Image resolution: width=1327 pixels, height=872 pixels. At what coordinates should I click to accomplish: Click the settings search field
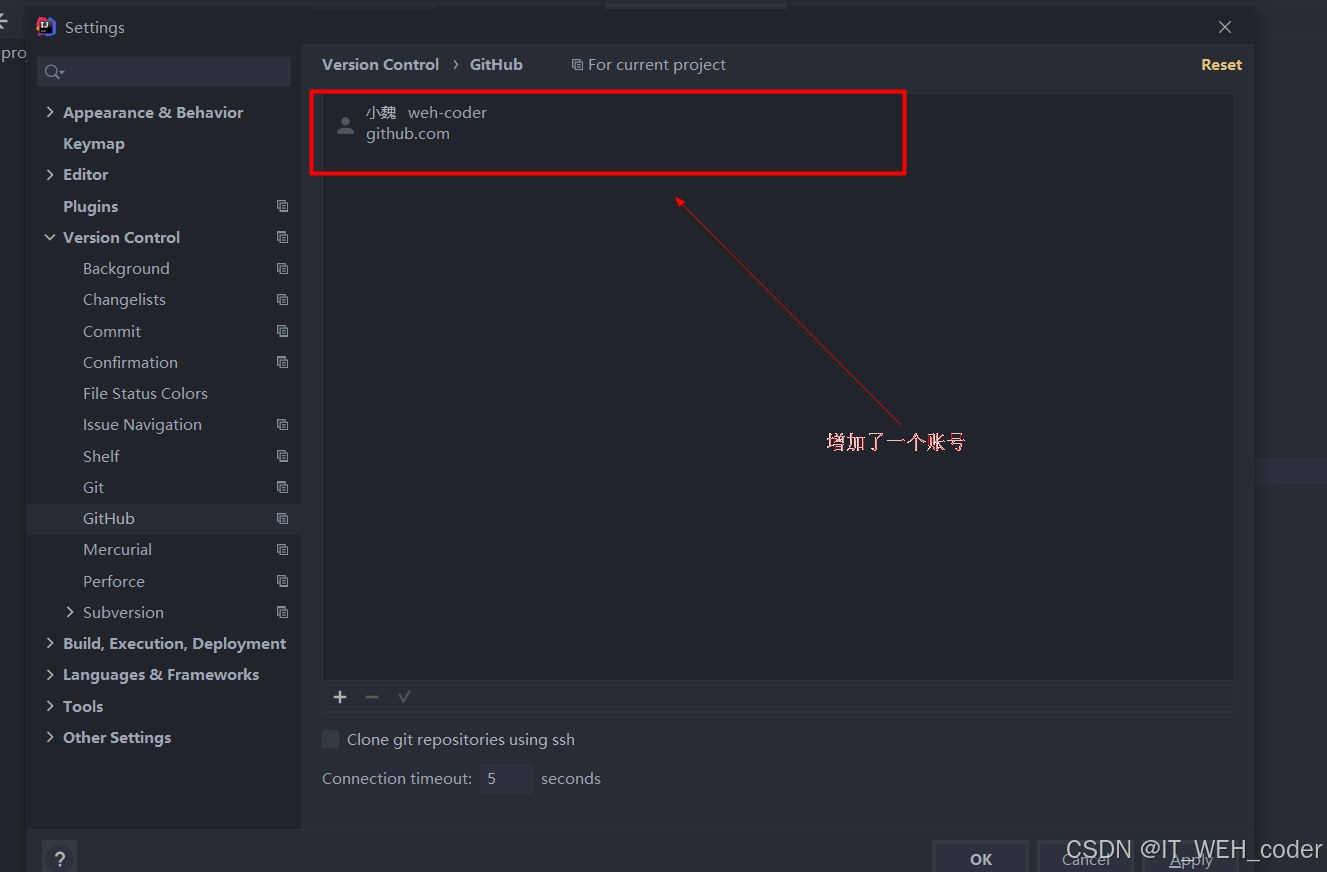[x=165, y=72]
